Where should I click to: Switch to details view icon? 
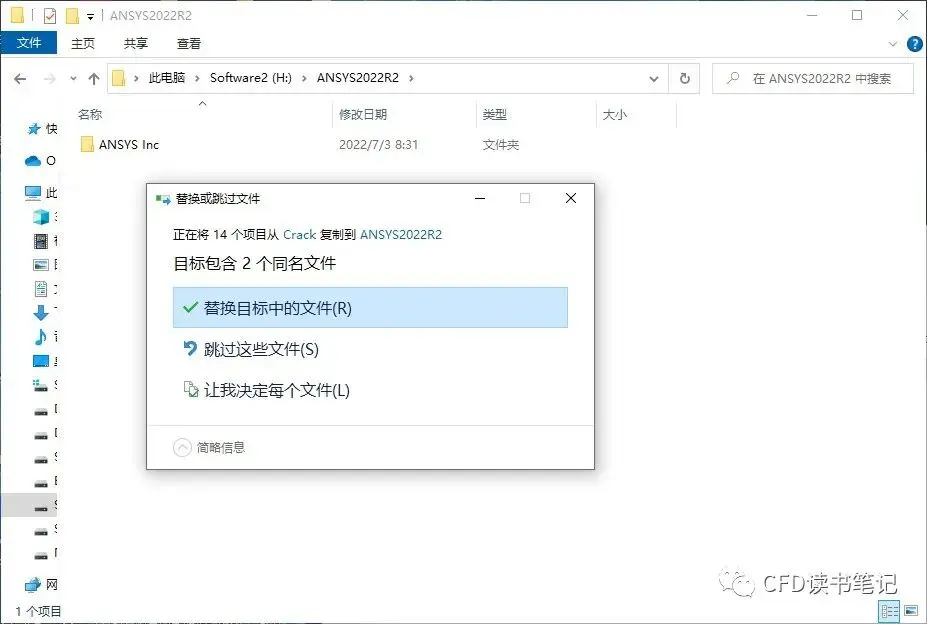coord(889,612)
